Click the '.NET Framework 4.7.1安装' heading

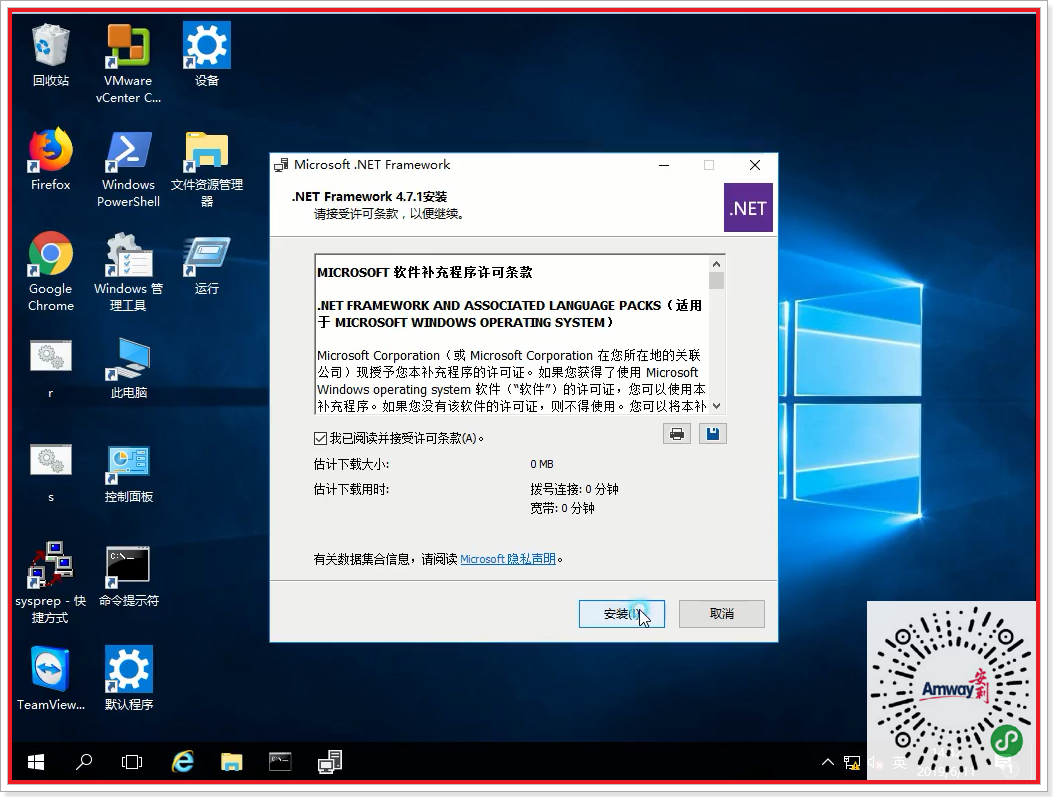coord(369,197)
